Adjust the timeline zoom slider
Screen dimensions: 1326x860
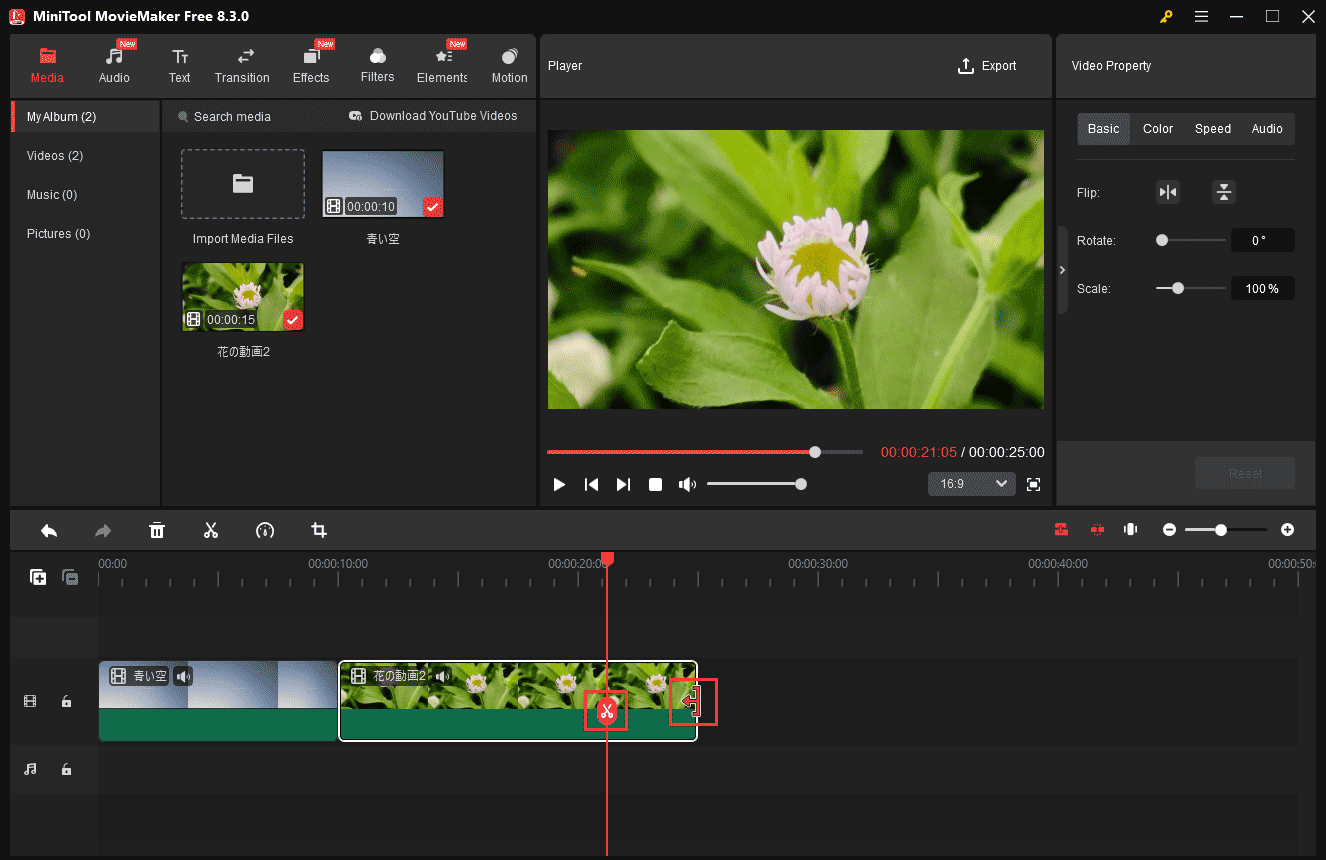point(1226,530)
